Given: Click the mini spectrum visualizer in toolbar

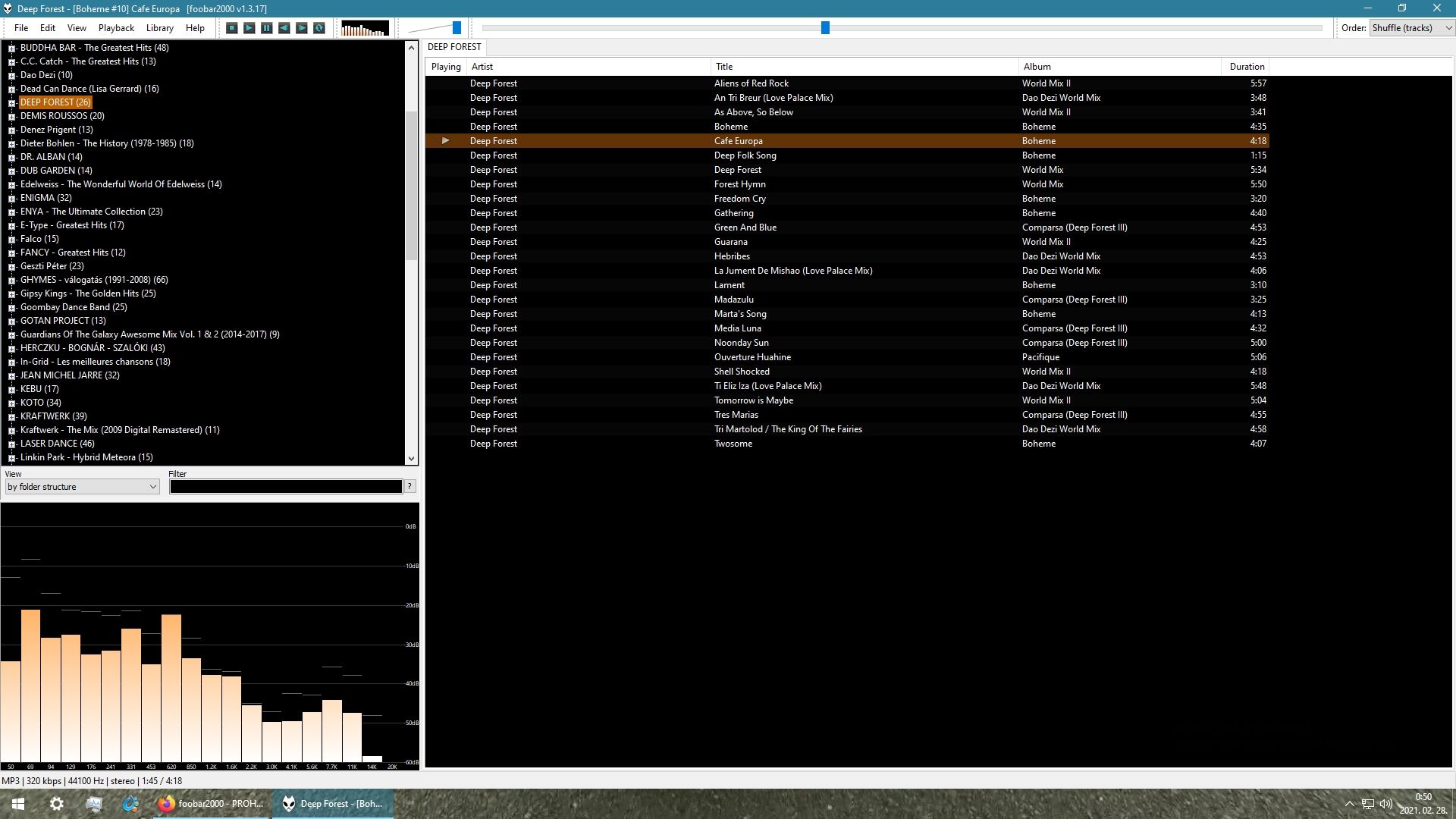Looking at the screenshot, I should 365,28.
